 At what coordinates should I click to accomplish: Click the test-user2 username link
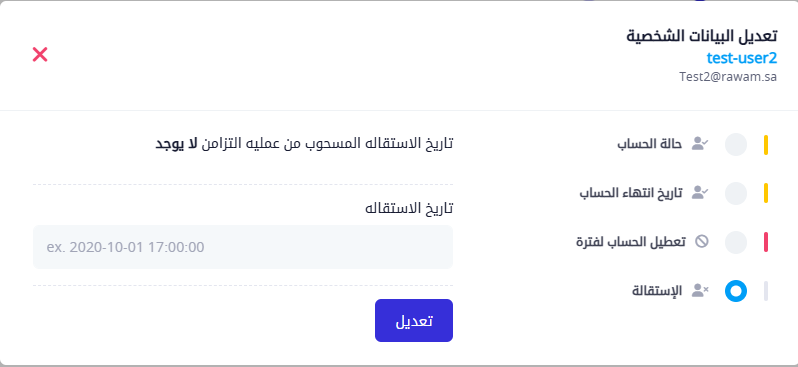[742, 58]
